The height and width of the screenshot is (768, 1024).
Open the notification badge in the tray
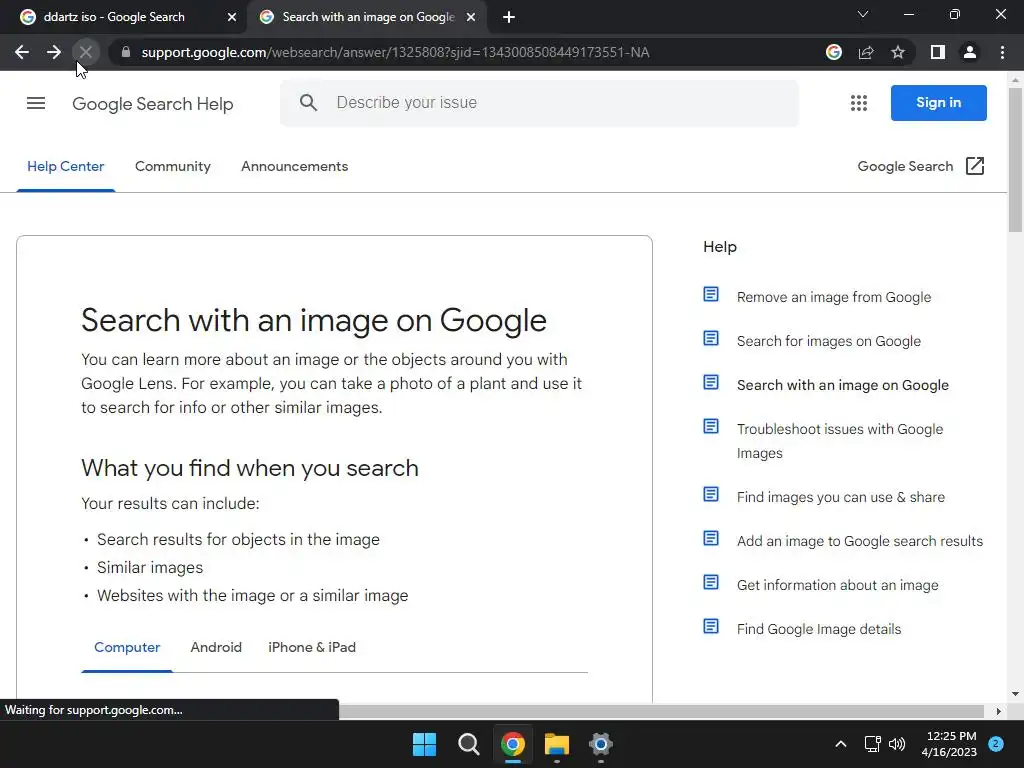pyautogui.click(x=996, y=744)
